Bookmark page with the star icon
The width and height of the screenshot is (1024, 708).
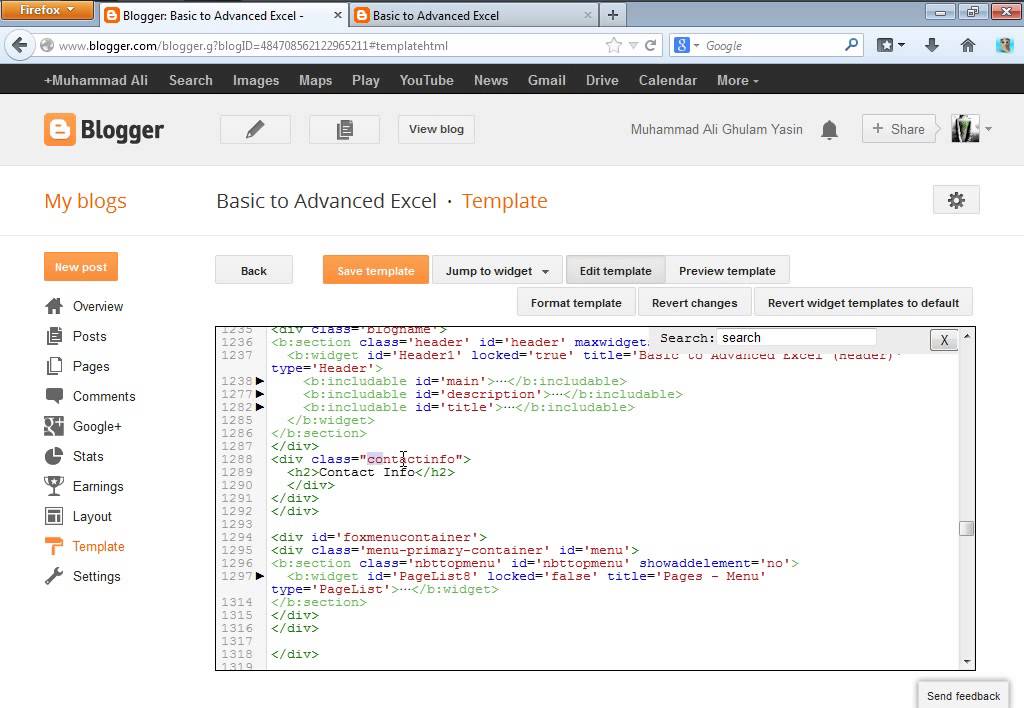point(613,45)
